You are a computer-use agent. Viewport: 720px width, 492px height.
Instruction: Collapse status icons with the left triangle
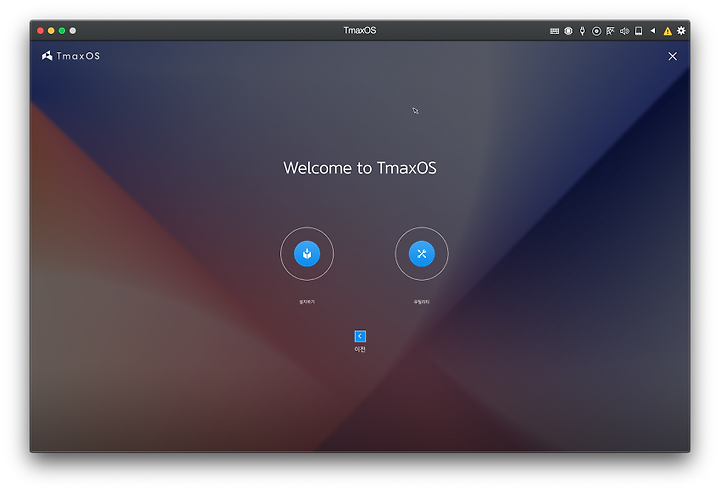pyautogui.click(x=653, y=31)
